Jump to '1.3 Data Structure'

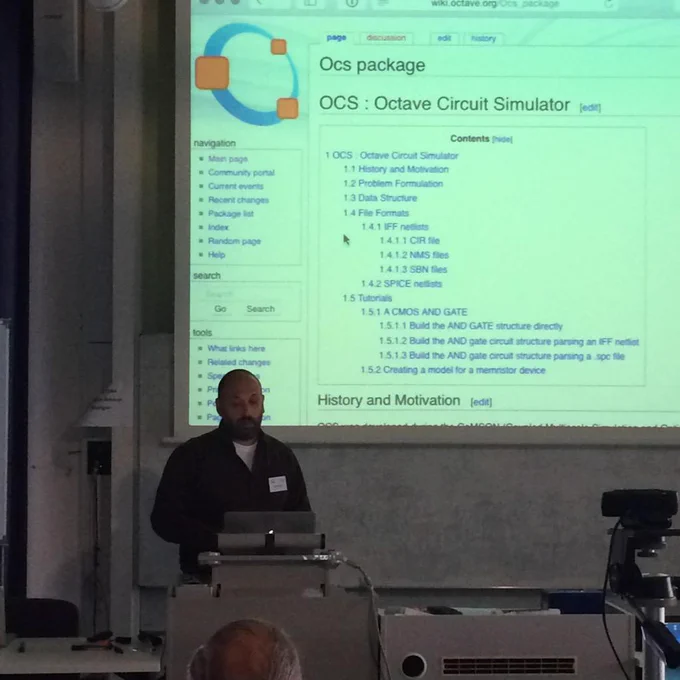click(x=380, y=198)
